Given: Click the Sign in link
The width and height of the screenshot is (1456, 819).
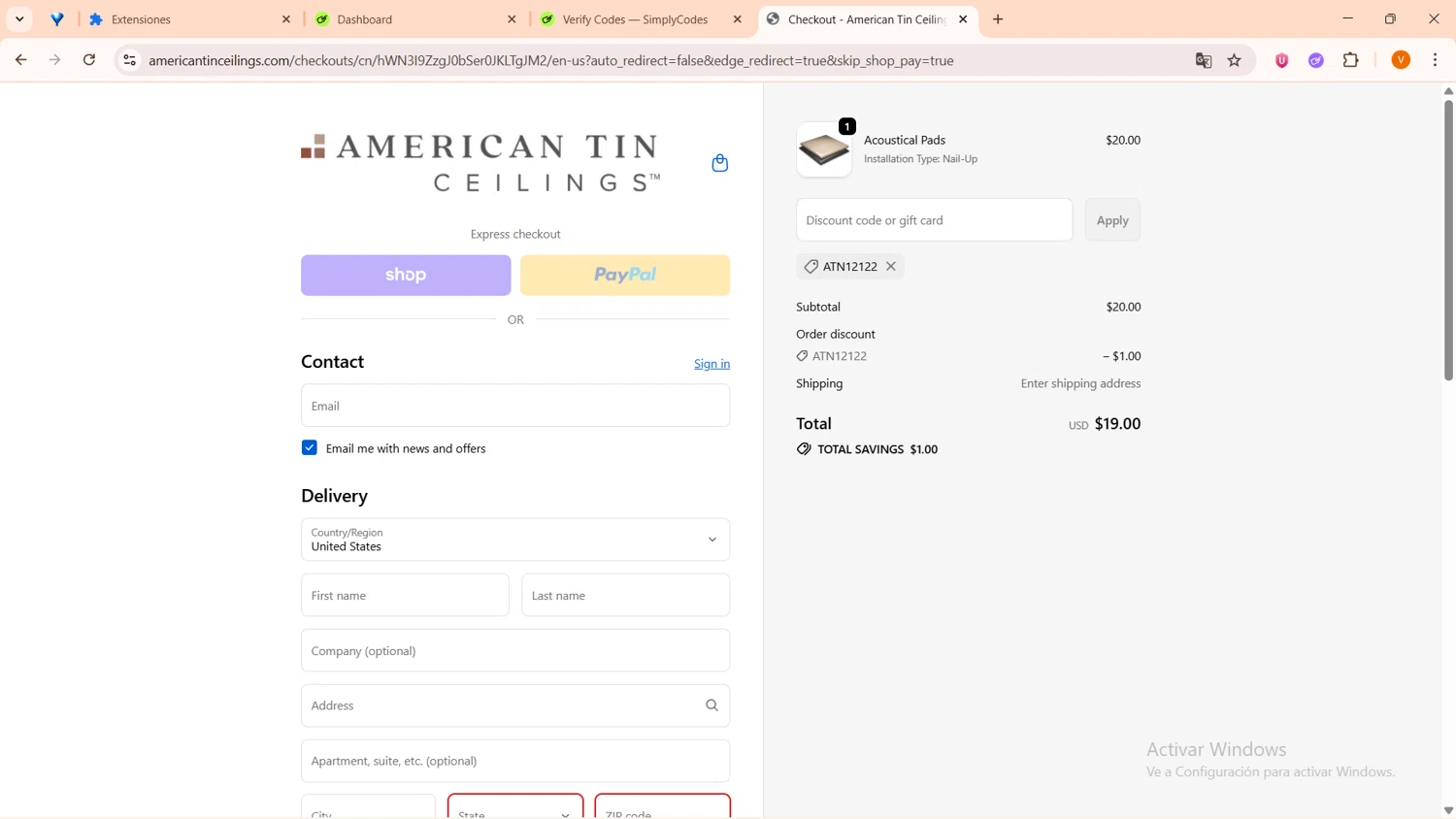Looking at the screenshot, I should click(711, 364).
